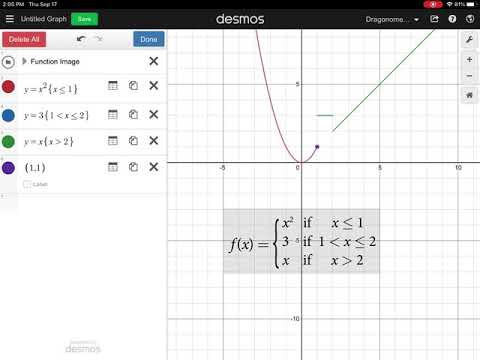
Task: Delete the Function Image folder
Action: tap(154, 61)
